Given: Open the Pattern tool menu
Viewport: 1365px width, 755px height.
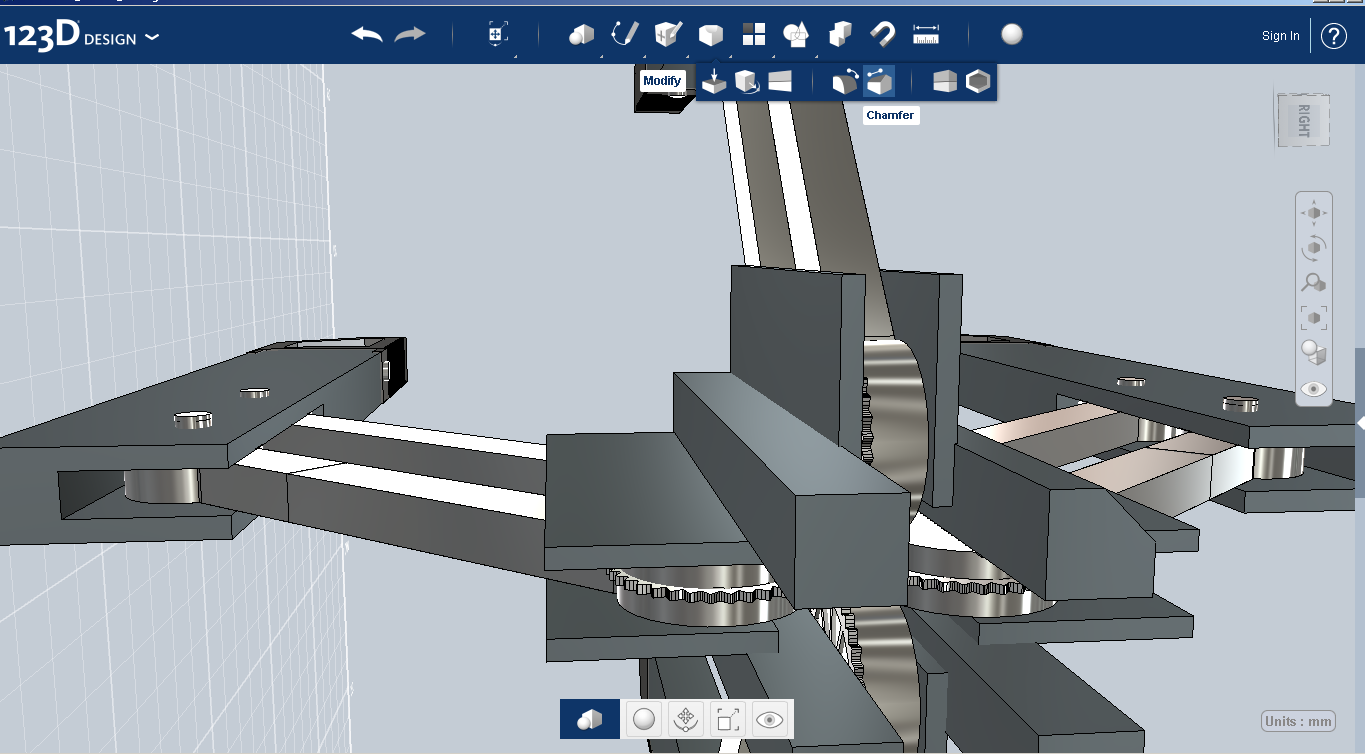Looking at the screenshot, I should [x=753, y=35].
